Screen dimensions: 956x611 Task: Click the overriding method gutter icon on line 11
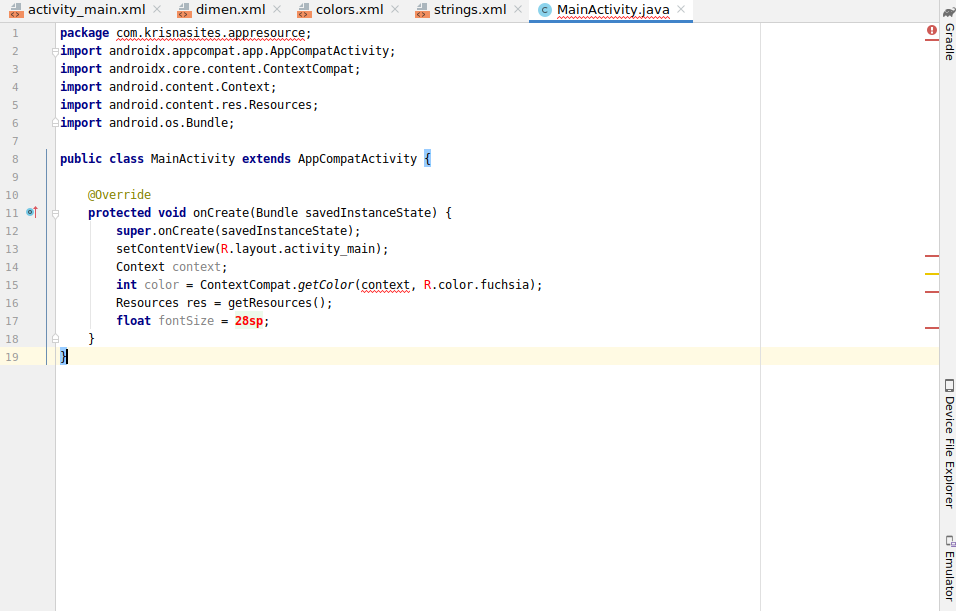31,212
